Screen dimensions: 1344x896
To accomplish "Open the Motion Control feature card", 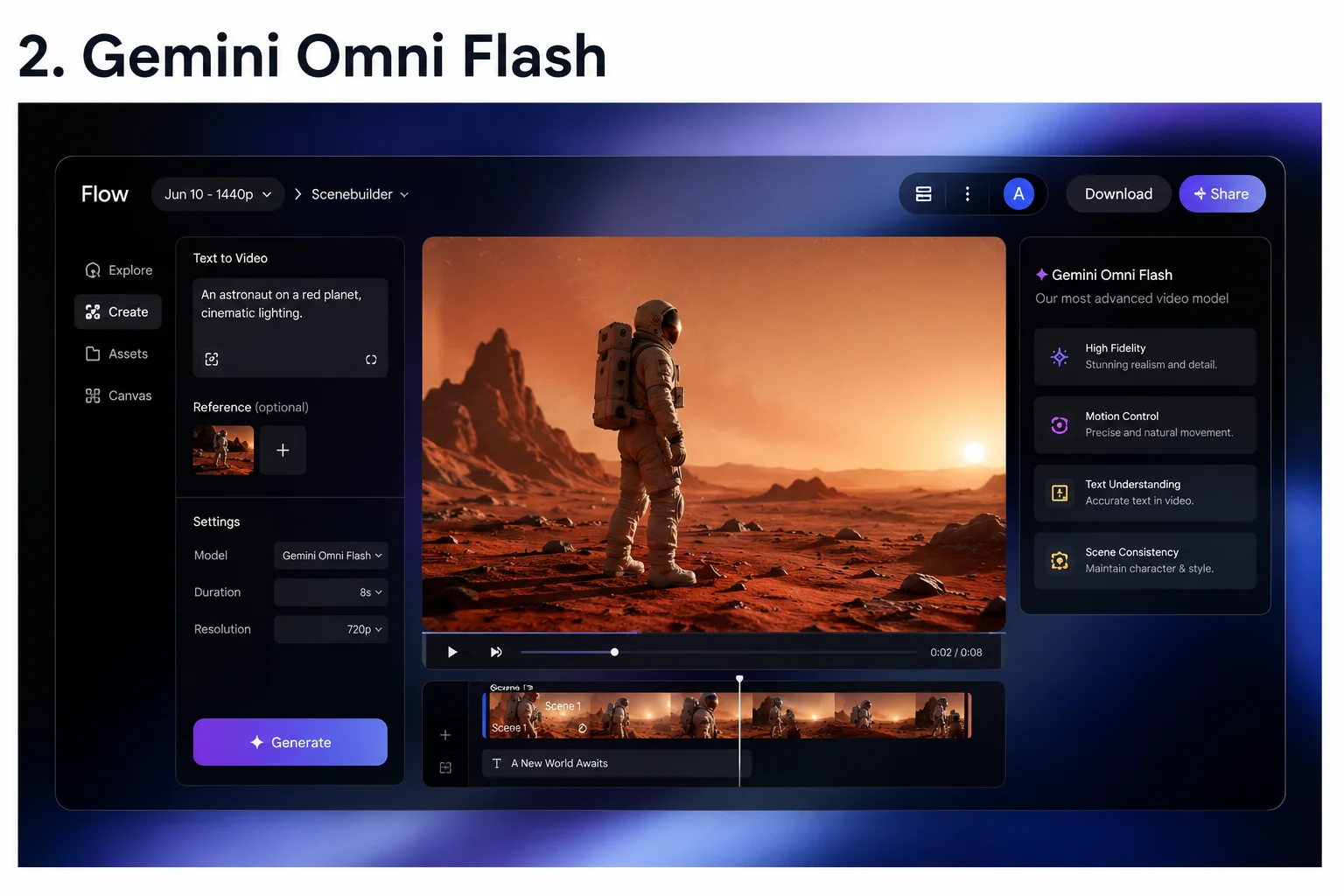I will point(1145,425).
